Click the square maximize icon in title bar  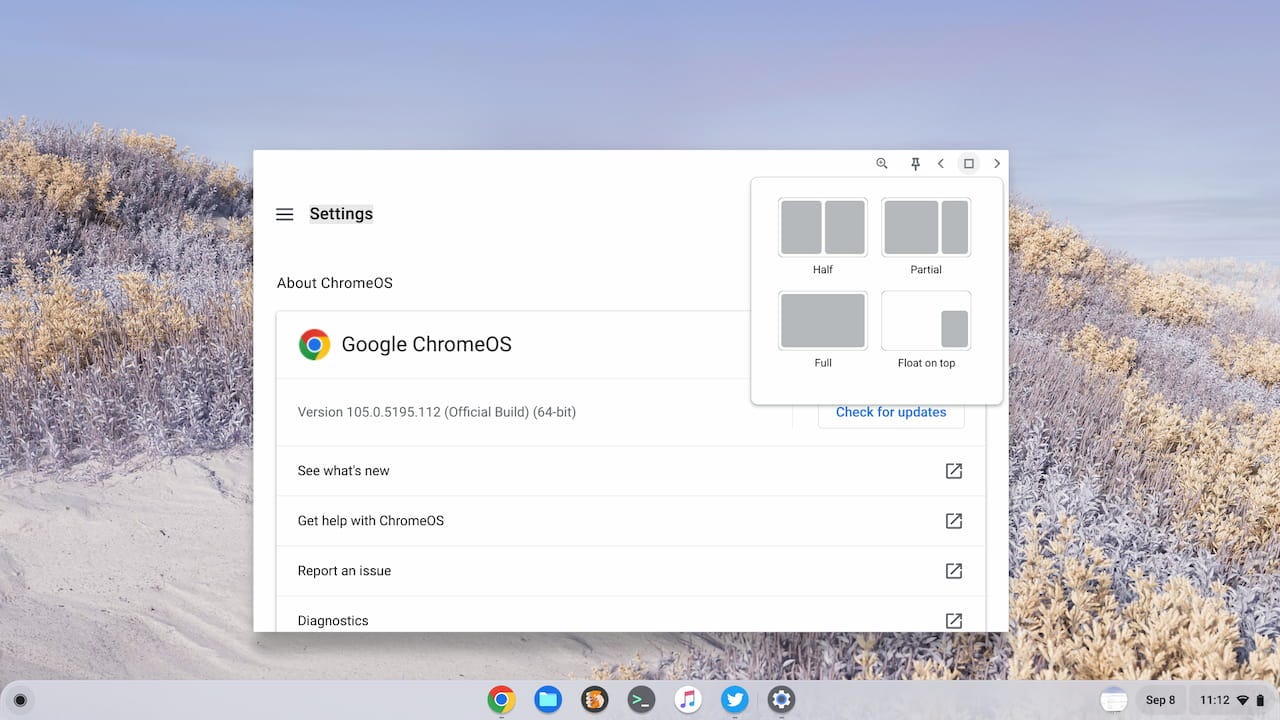[968, 163]
